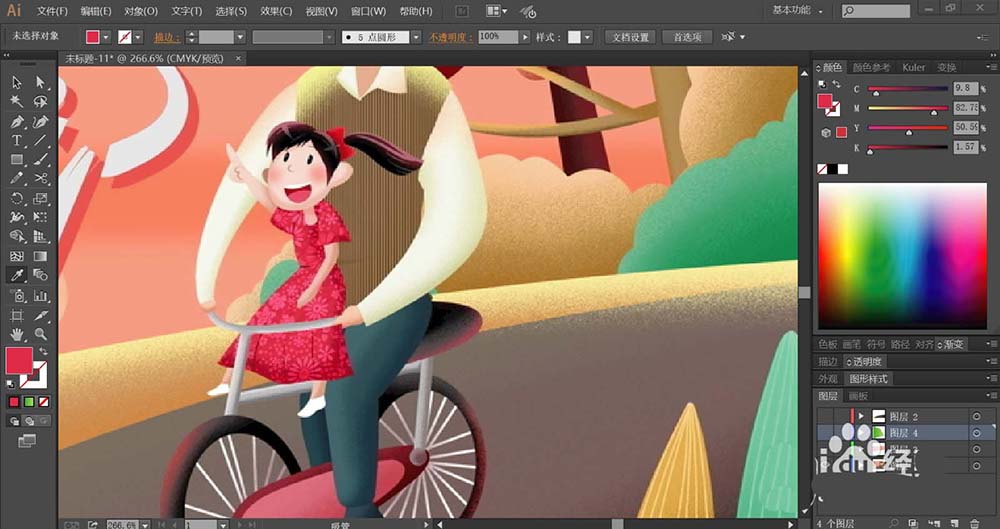Select the Lasso tool
The height and width of the screenshot is (529, 1000).
[x=40, y=101]
